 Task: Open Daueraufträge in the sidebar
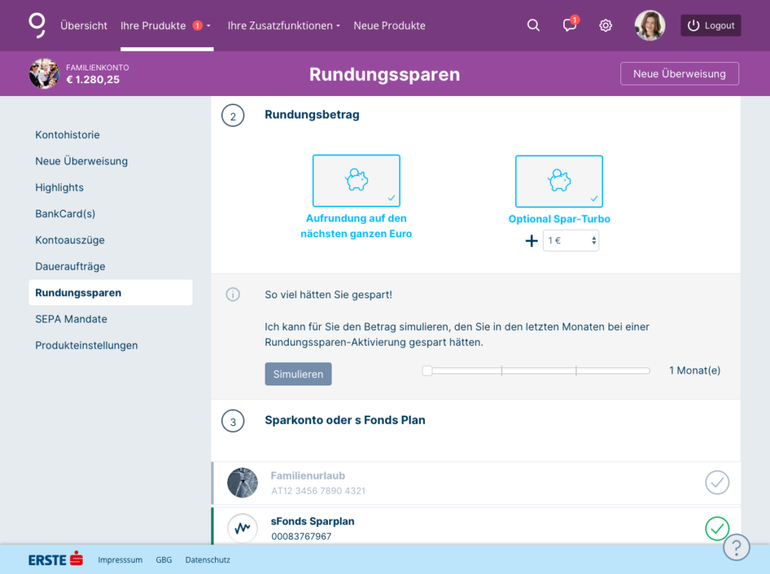click(x=70, y=266)
